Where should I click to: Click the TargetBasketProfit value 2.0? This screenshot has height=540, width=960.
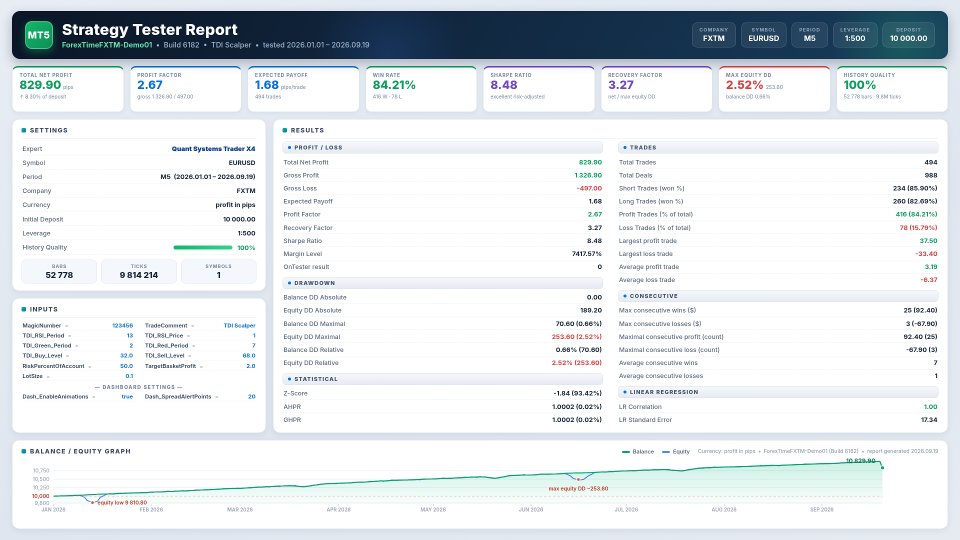coord(250,366)
